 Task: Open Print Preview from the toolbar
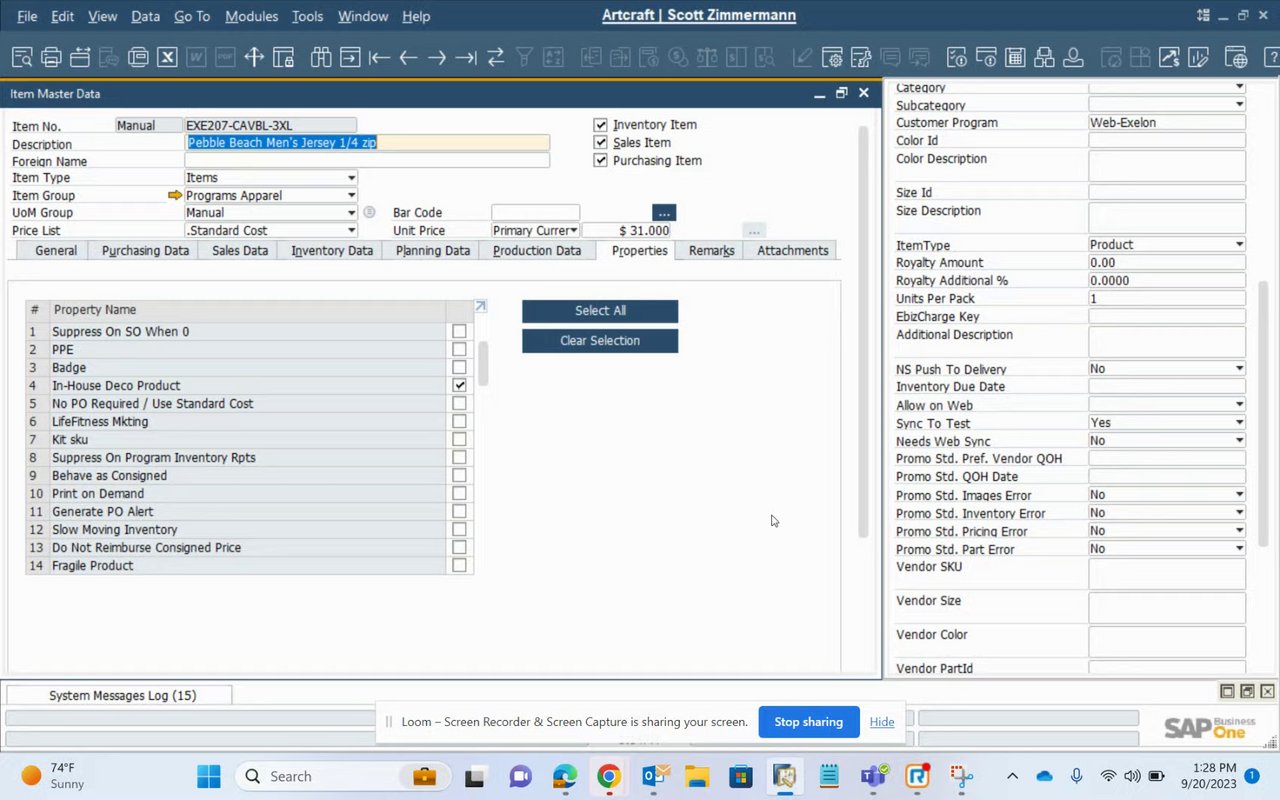pyautogui.click(x=22, y=57)
